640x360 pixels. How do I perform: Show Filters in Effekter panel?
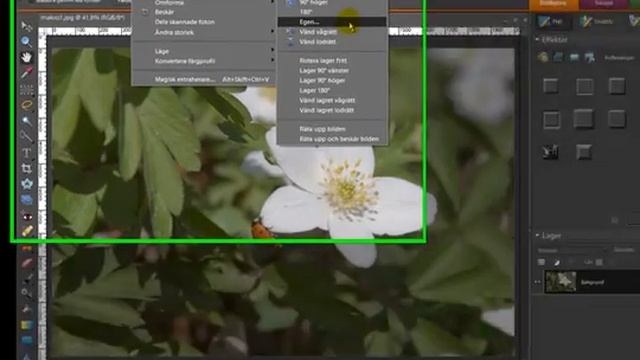click(542, 57)
